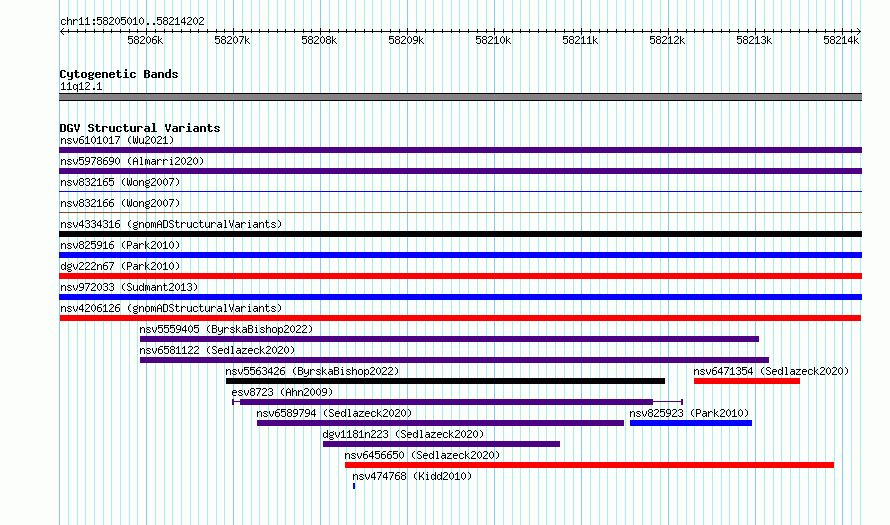890x525 pixels.
Task: Open esv8723 (Ahn2009) variant label
Action: (282, 392)
